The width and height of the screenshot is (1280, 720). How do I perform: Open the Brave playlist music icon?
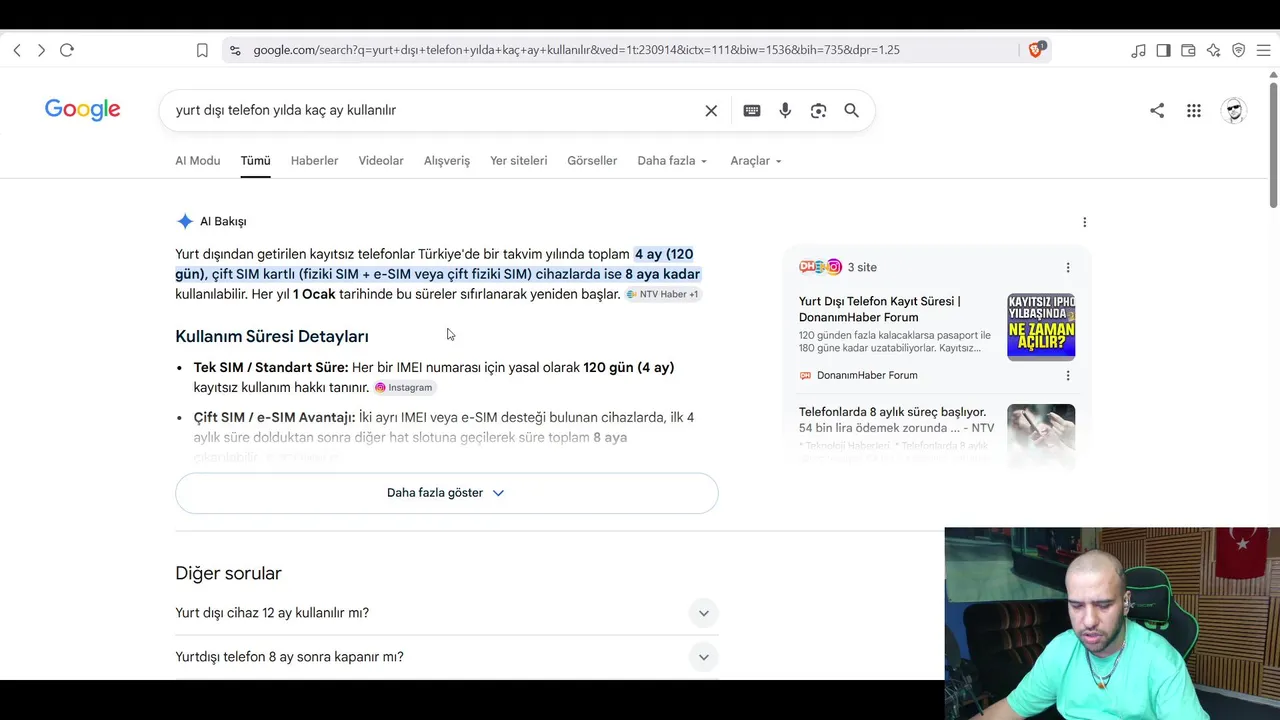pyautogui.click(x=1138, y=50)
